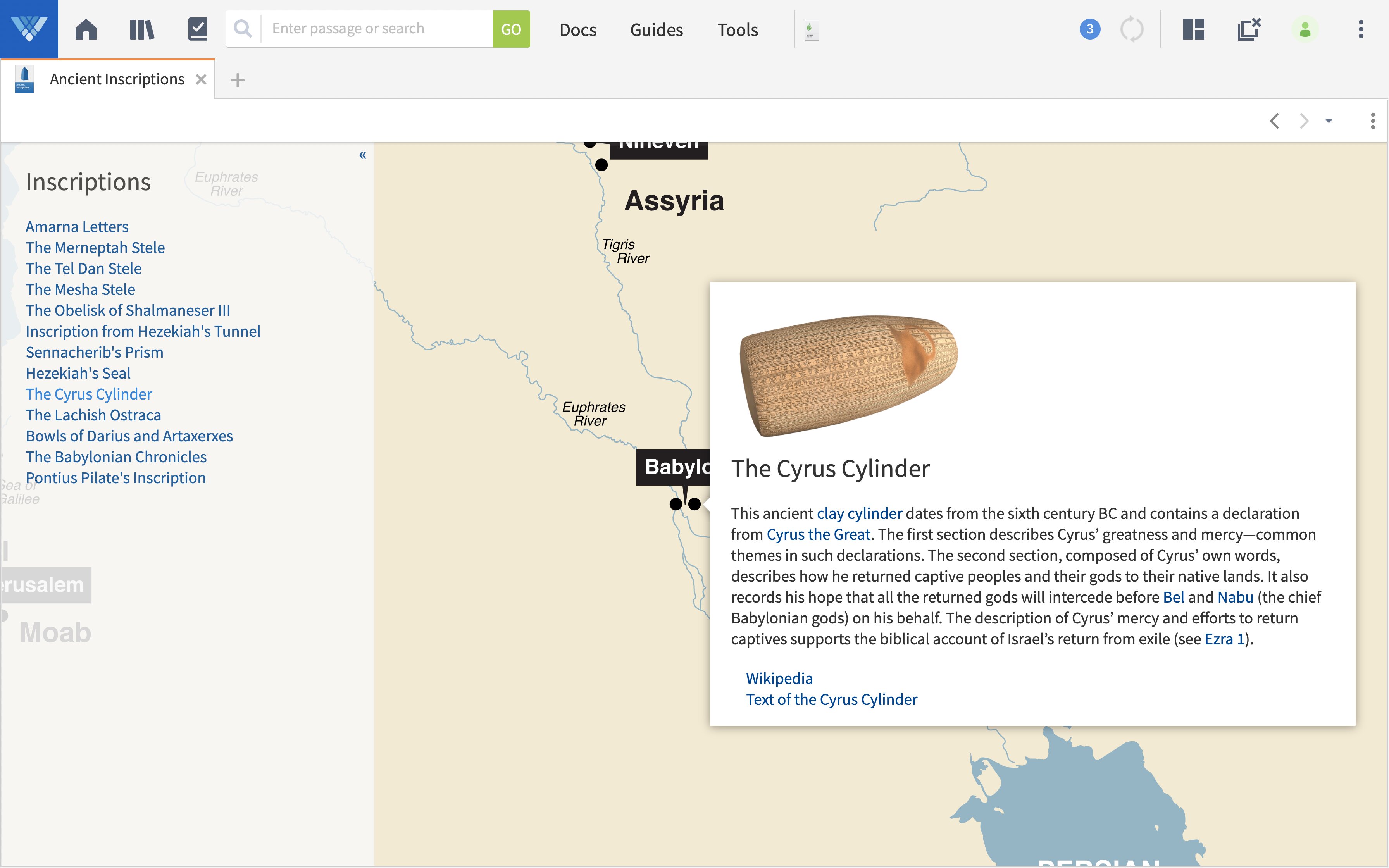Click the Babylon map label
1389x868 pixels.
[673, 467]
